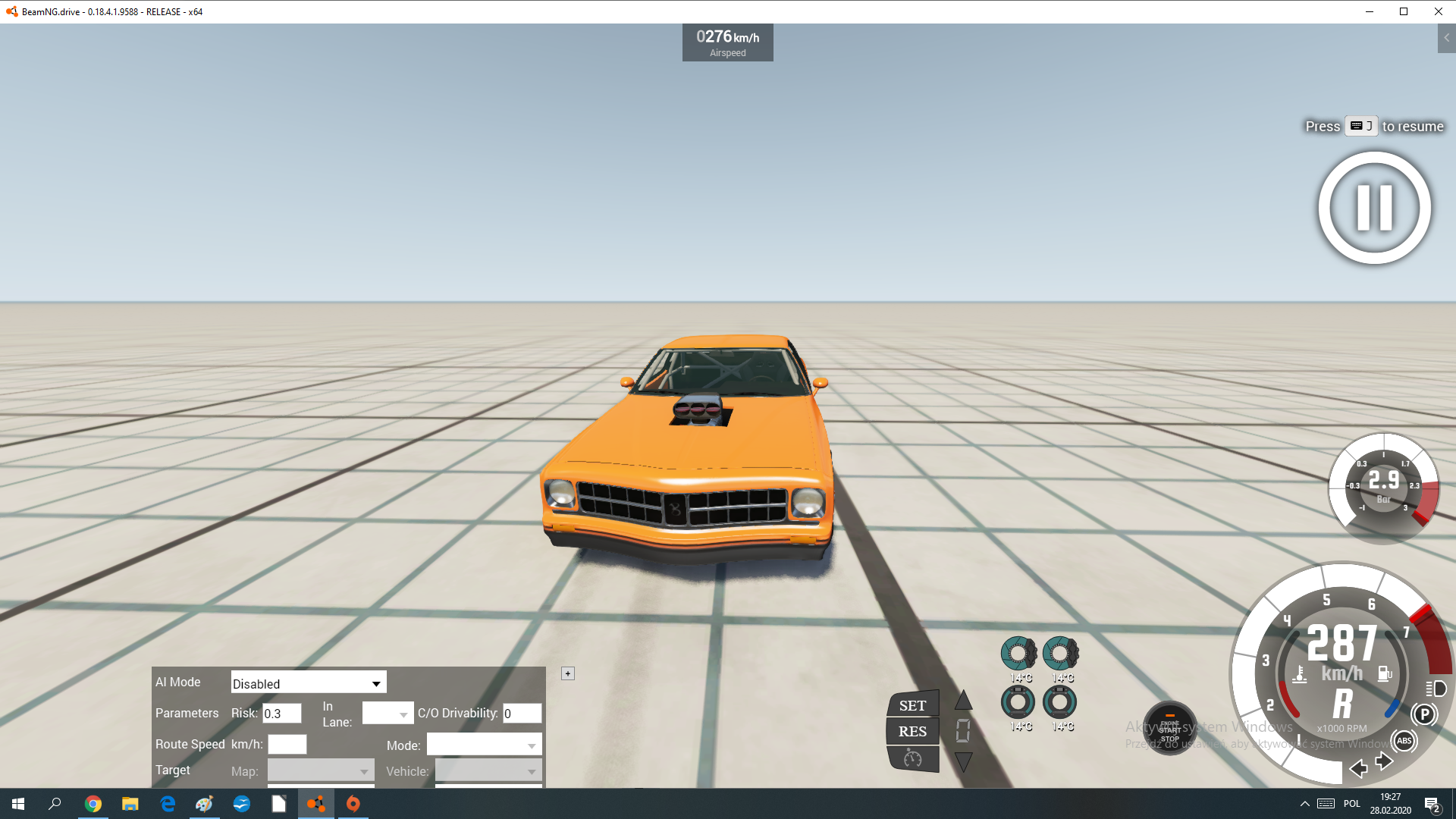Click rear-right drum brake thermal icon

1059,702
